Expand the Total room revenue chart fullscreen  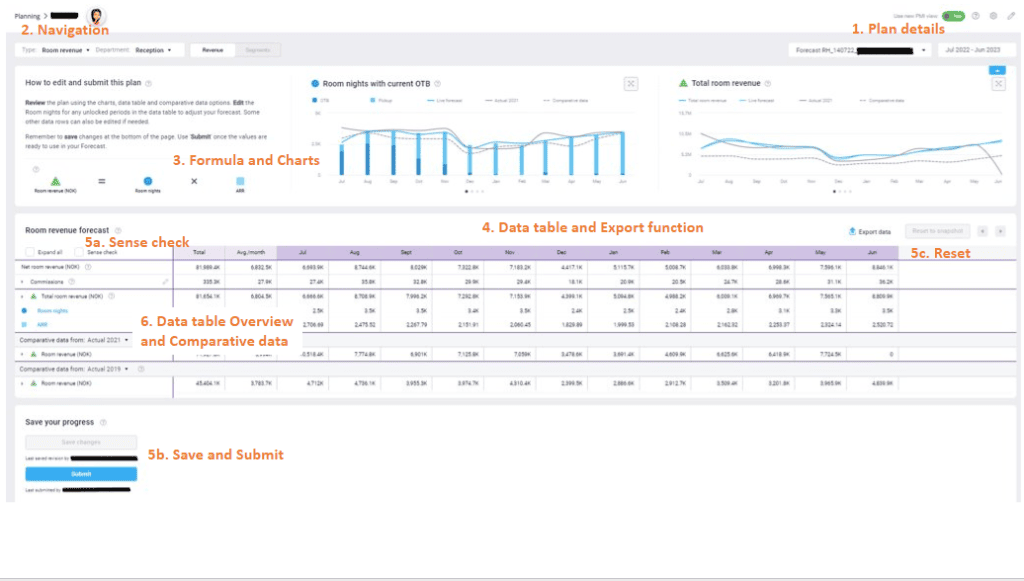click(998, 84)
